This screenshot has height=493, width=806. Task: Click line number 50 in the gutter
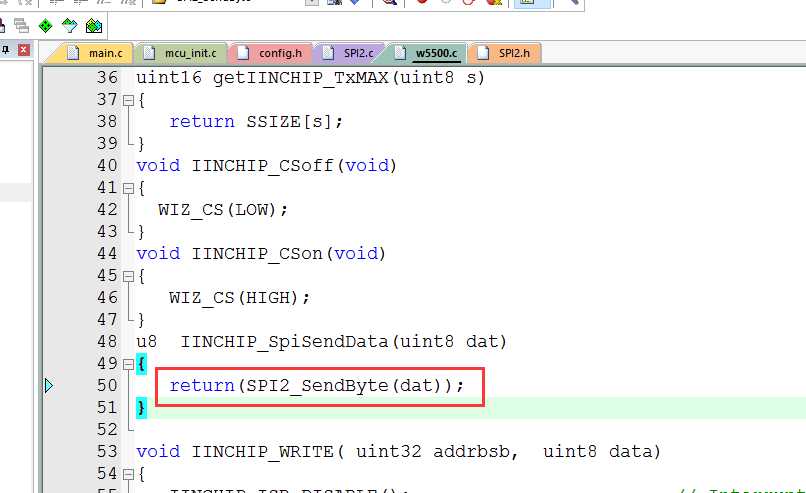(107, 386)
